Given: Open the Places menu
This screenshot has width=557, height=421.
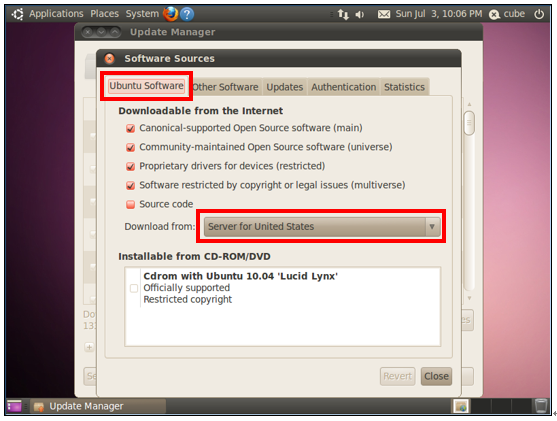Looking at the screenshot, I should (x=104, y=14).
